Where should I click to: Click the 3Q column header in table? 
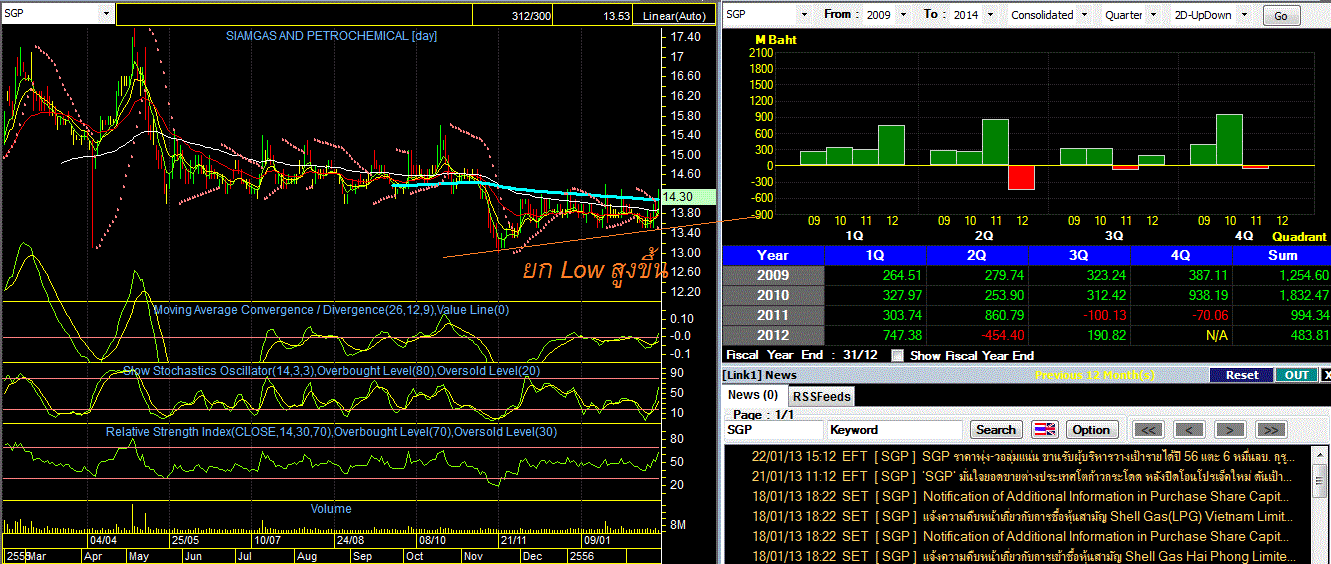1079,255
